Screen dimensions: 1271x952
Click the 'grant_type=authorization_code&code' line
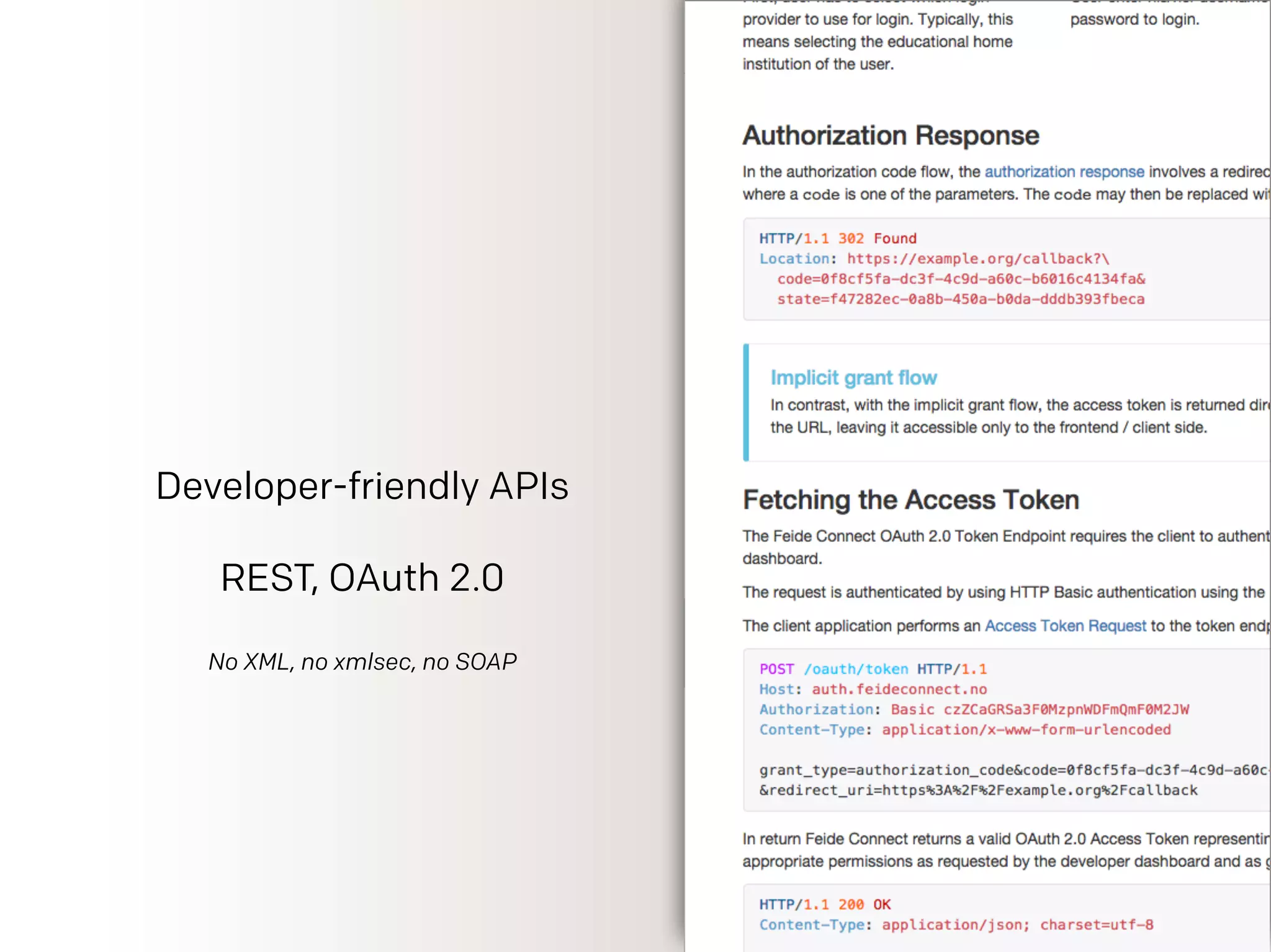[x=1014, y=770]
